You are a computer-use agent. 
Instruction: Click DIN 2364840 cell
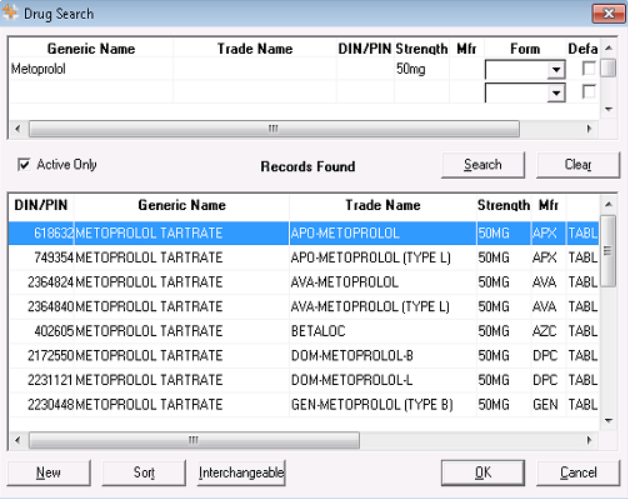(42, 306)
